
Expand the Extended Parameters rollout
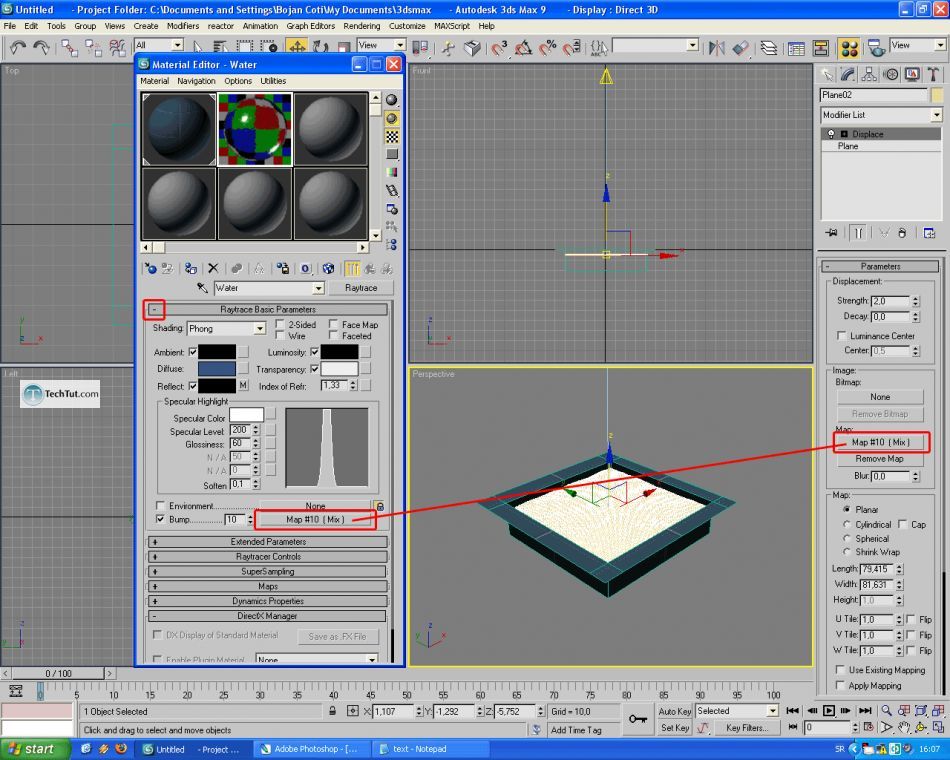tap(268, 542)
